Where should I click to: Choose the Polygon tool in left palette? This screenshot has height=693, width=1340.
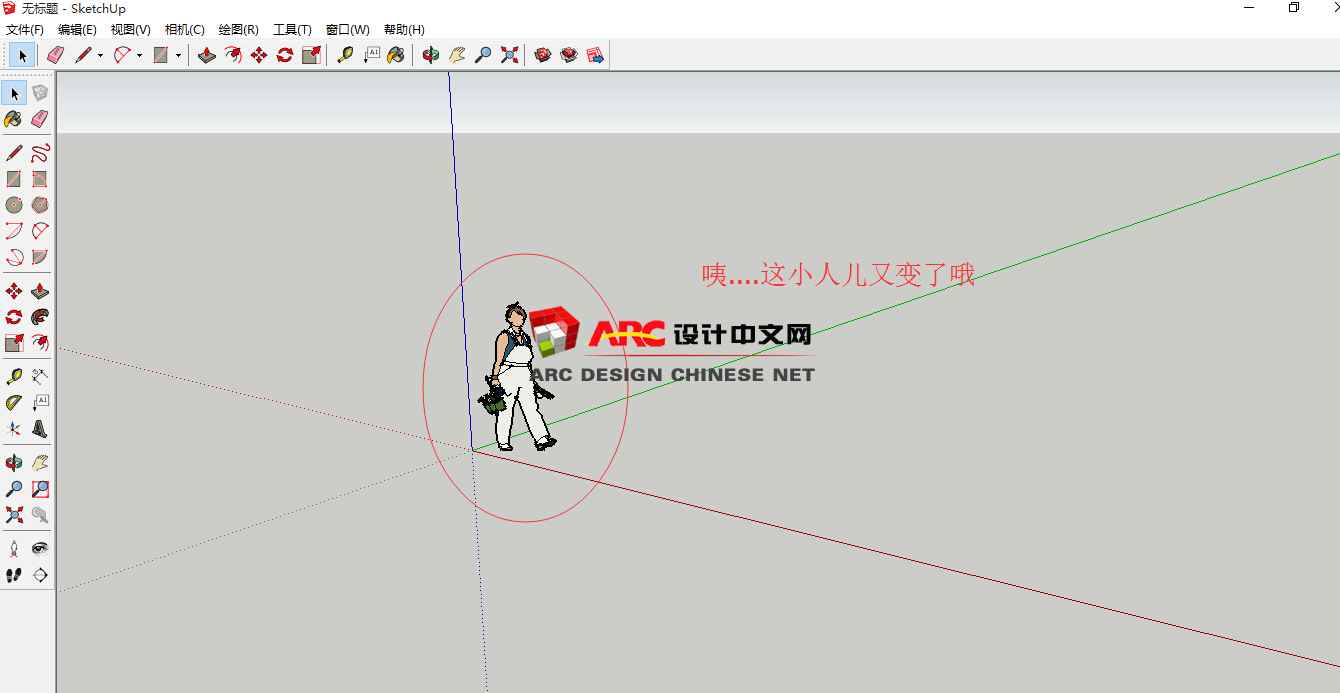[x=40, y=205]
